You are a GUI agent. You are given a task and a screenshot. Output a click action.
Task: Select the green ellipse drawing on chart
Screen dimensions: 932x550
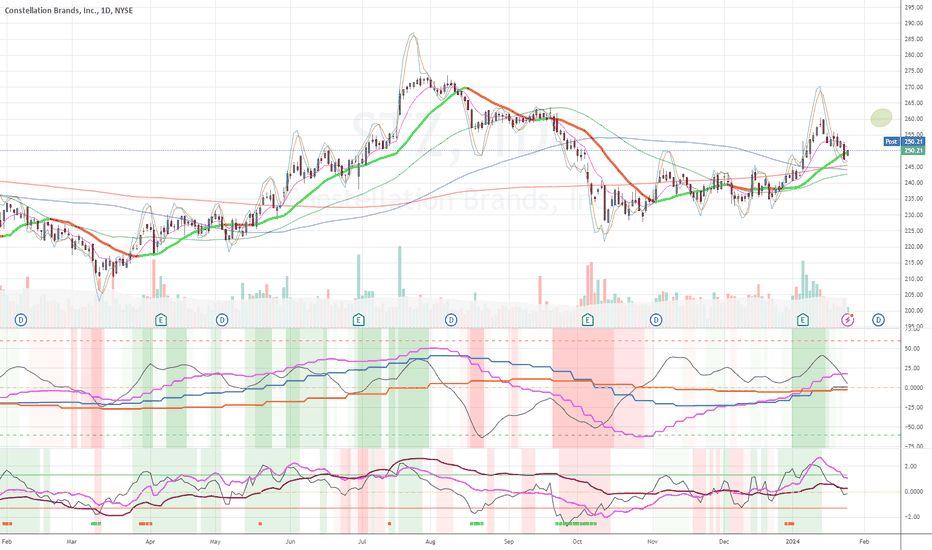pyautogui.click(x=881, y=118)
